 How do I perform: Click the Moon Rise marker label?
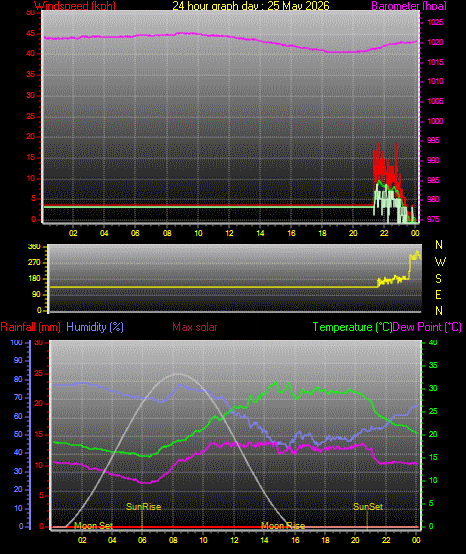pyautogui.click(x=283, y=526)
